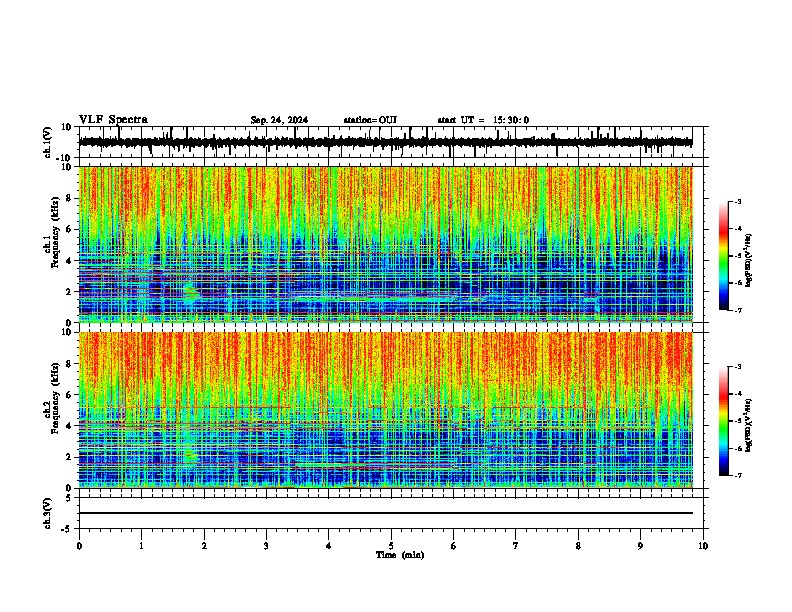Click the "station=OUI" label
Image resolution: width=792 pixels, height=612 pixels.
point(370,120)
